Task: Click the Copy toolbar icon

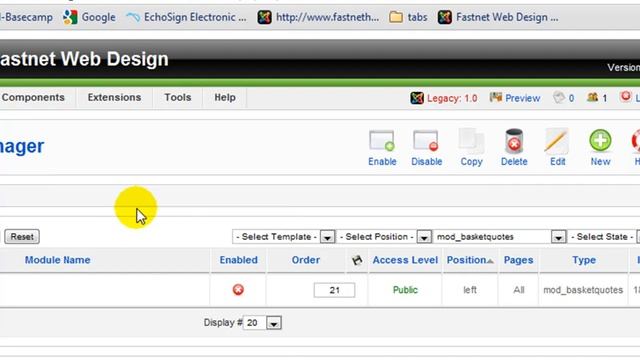Action: [x=471, y=141]
